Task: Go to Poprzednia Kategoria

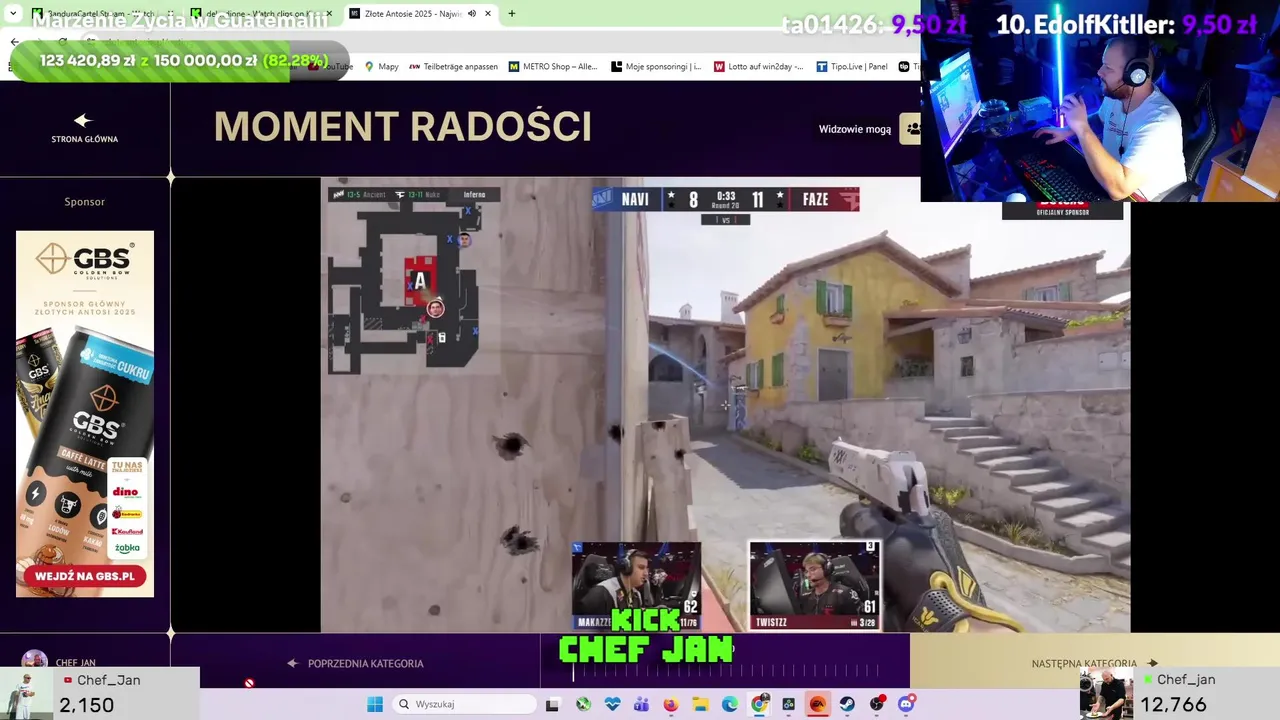Action: point(355,663)
